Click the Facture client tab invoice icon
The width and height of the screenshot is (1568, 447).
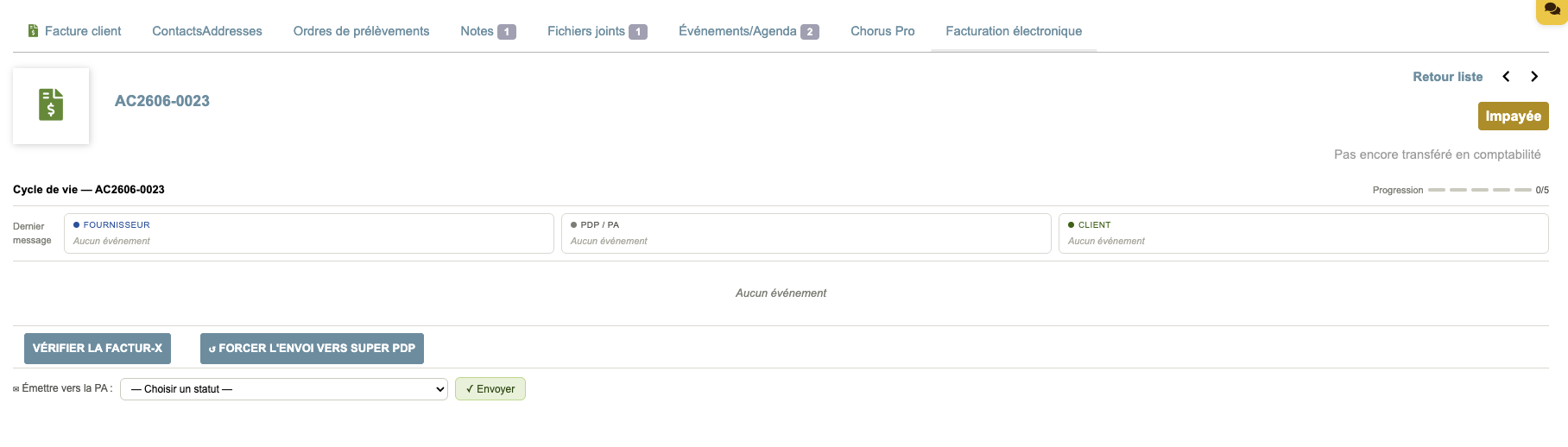tap(33, 31)
